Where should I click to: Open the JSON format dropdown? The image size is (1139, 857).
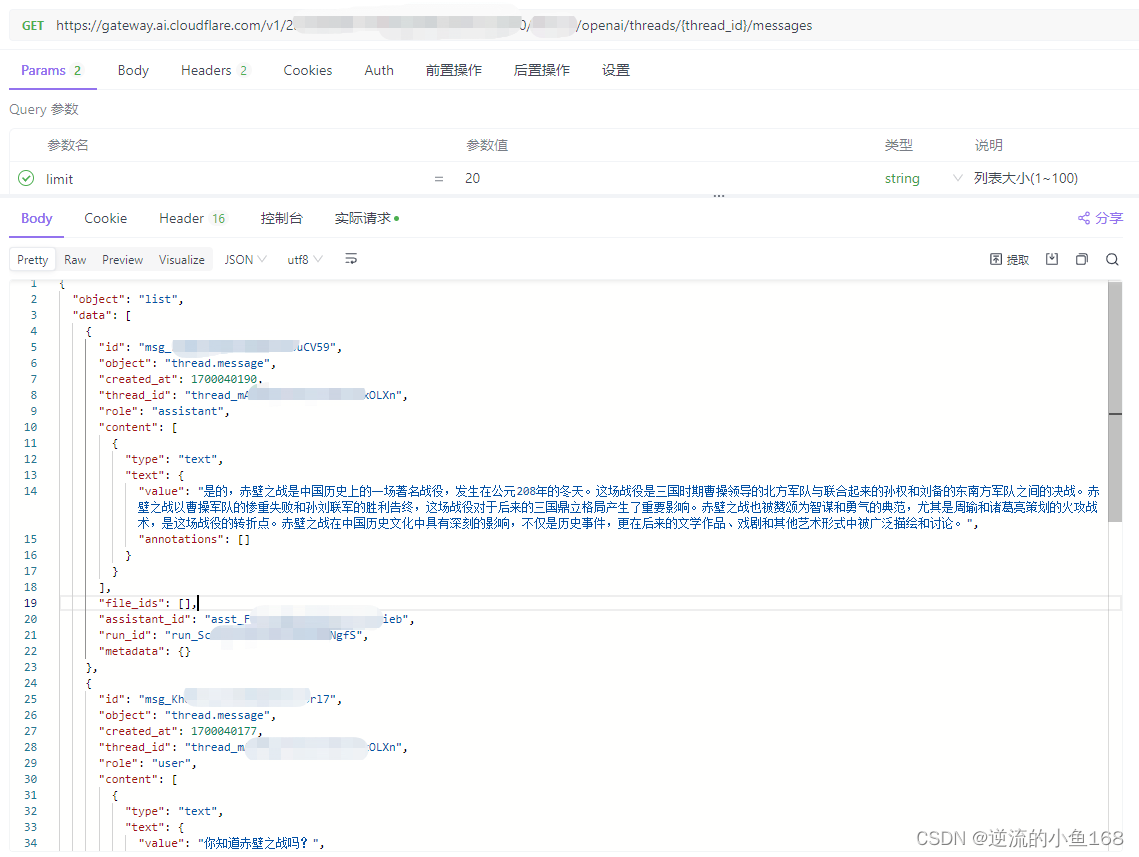245,260
